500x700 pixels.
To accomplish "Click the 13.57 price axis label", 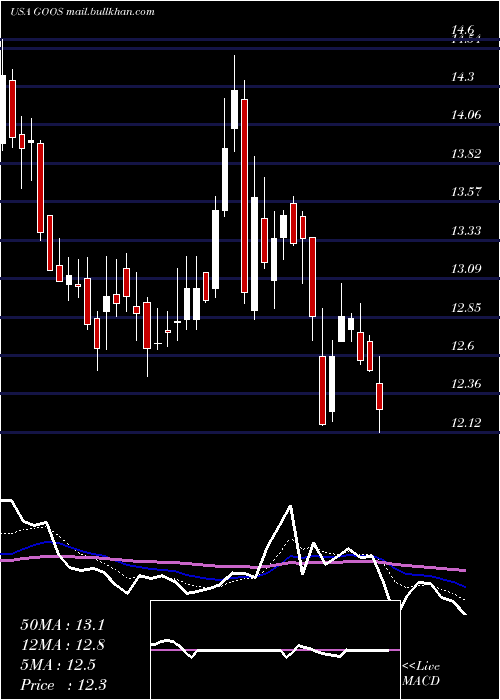I will click(x=466, y=192).
